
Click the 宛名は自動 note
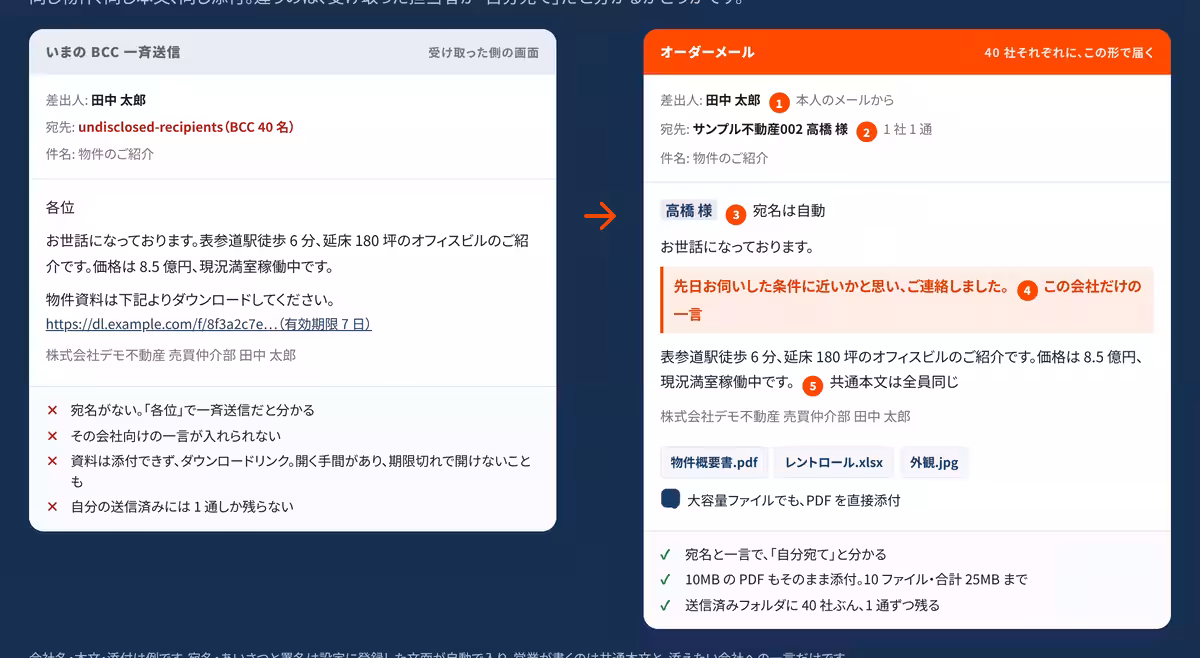[789, 211]
